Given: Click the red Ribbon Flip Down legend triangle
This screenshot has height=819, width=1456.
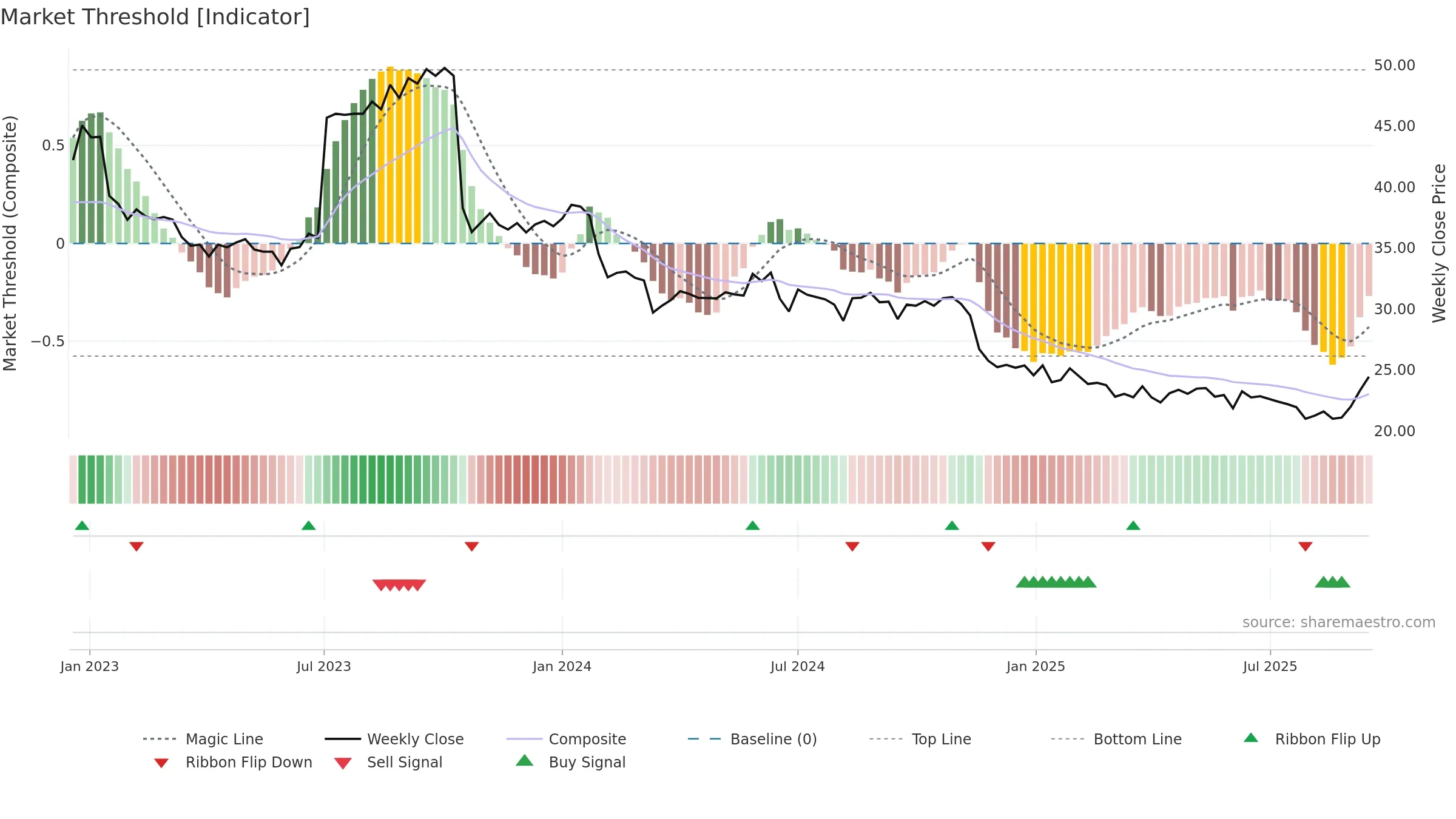Looking at the screenshot, I should [x=161, y=763].
